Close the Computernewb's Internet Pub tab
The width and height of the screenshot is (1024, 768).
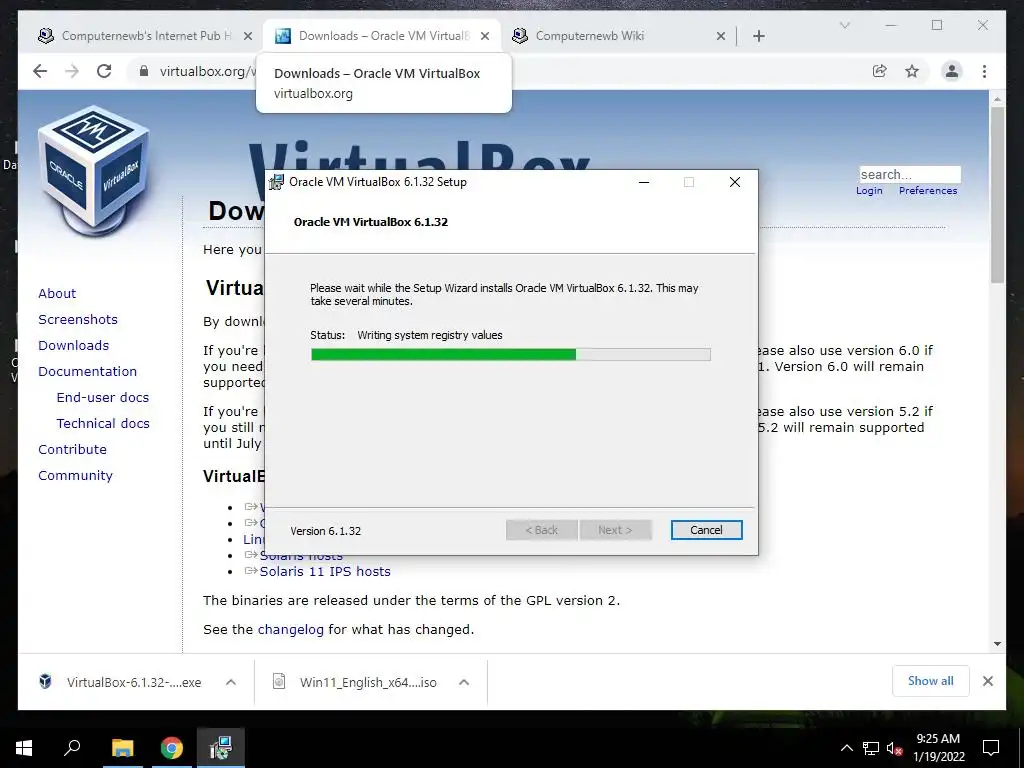[248, 36]
